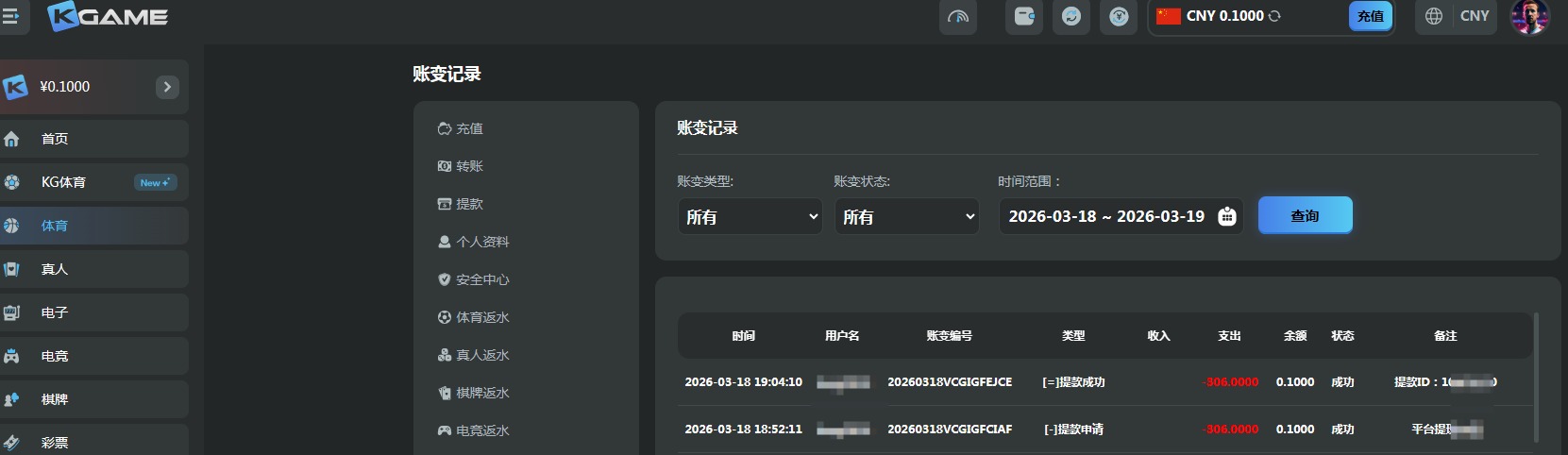Click the date range field 2026-03-18 ~ 2026-03-19
1568x455 pixels.
pos(1121,216)
